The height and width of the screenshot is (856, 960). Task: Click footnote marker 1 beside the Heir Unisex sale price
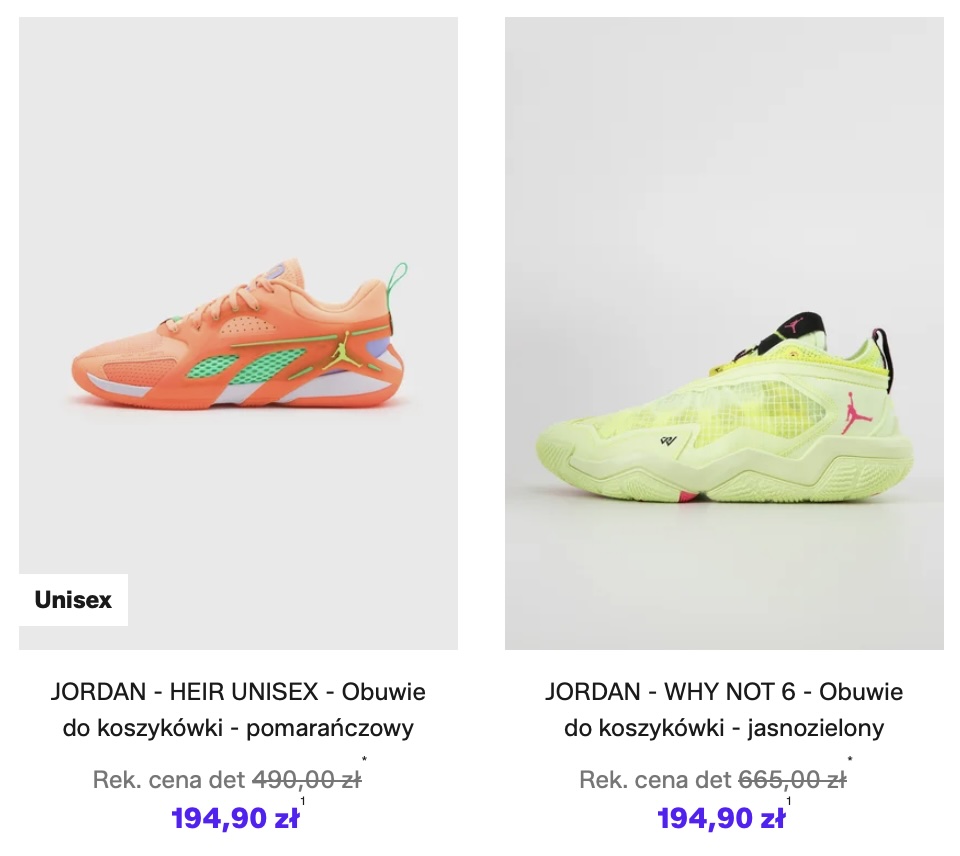302,801
